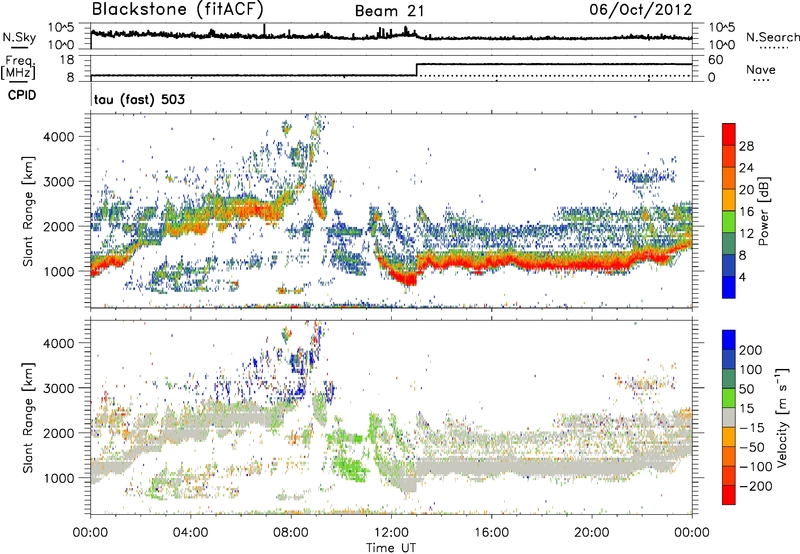
Task: Pick the dark blue top velocity colorbar segment
Action: click(729, 340)
